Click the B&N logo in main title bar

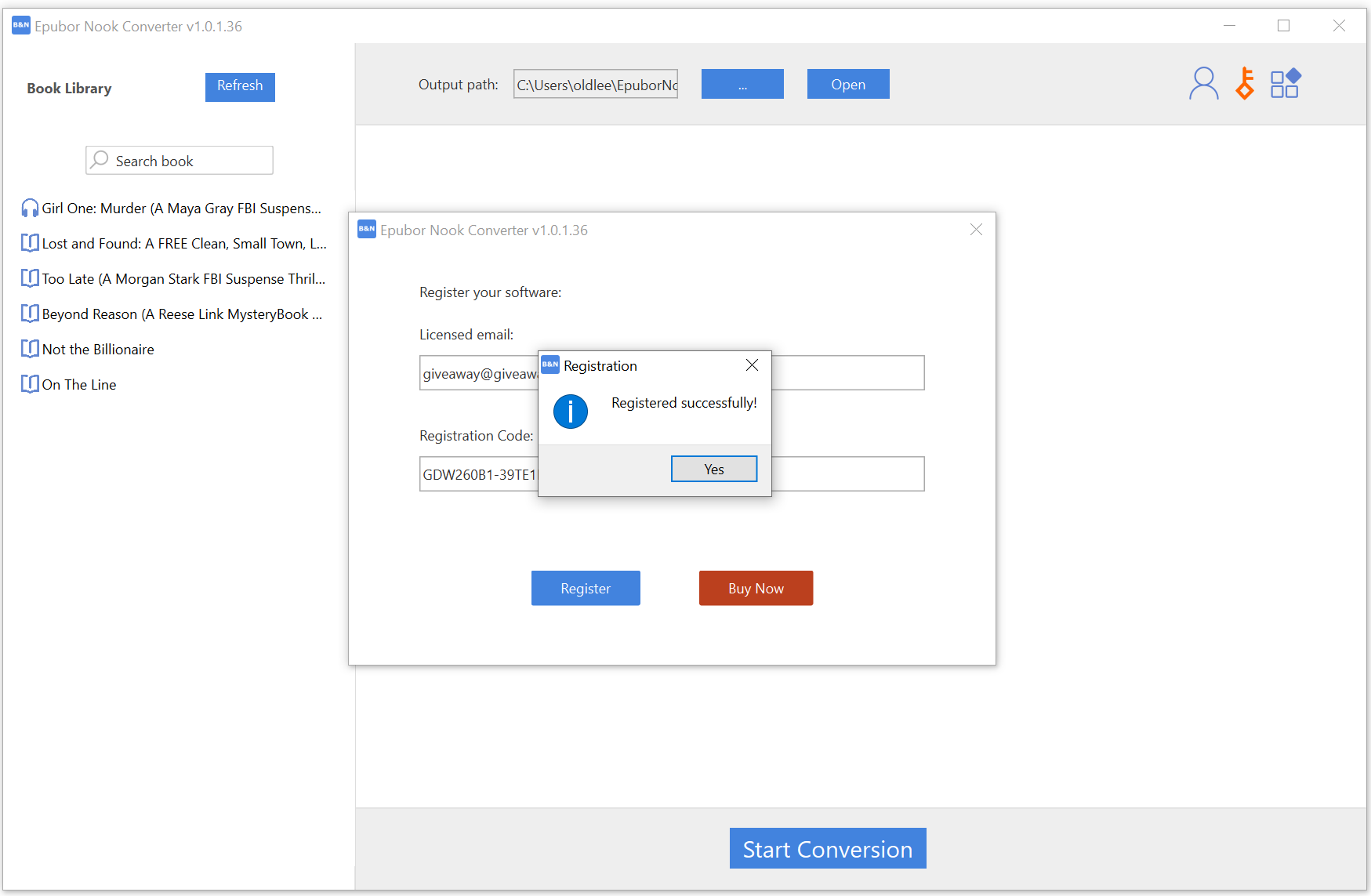pos(21,25)
